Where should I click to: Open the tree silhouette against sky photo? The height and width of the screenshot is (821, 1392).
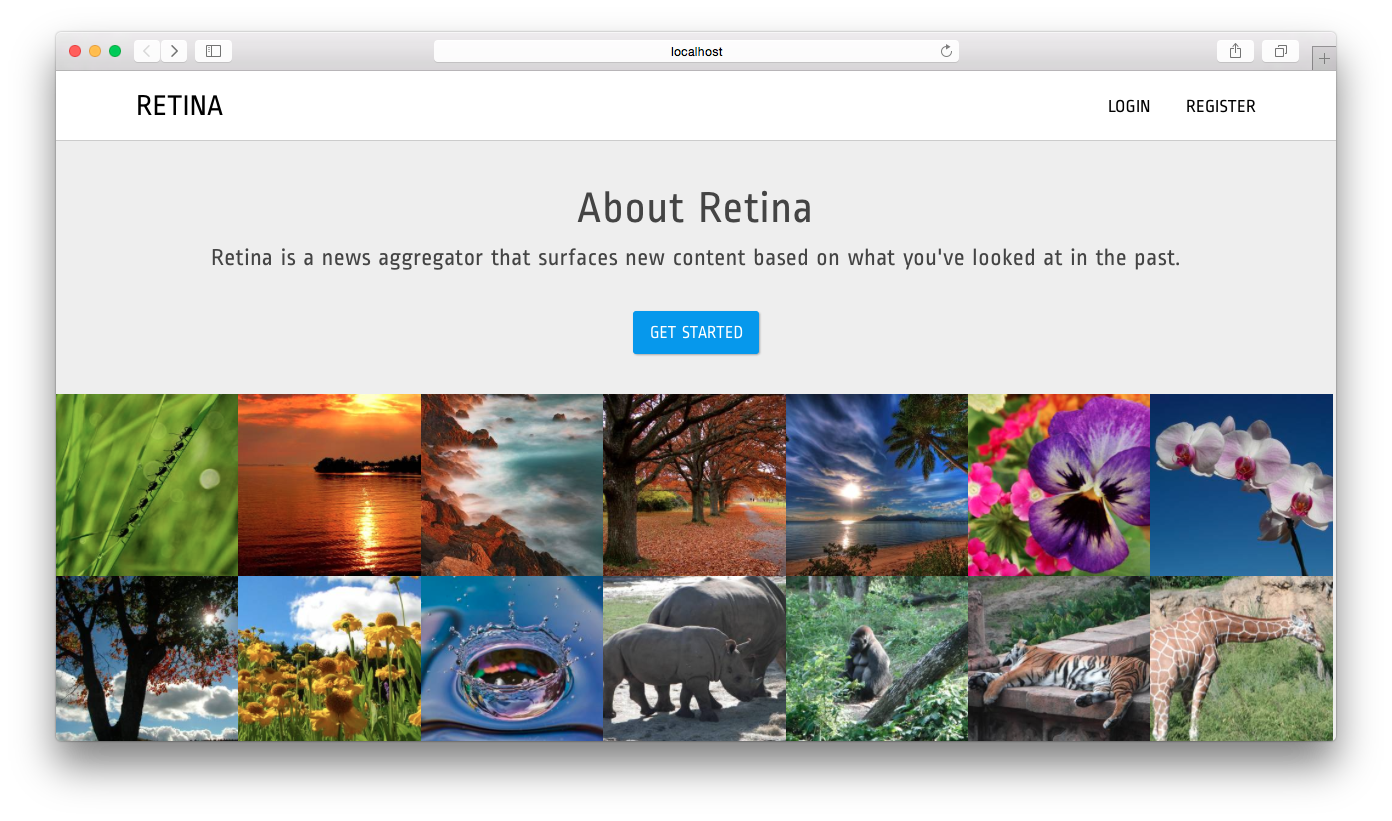click(x=147, y=658)
